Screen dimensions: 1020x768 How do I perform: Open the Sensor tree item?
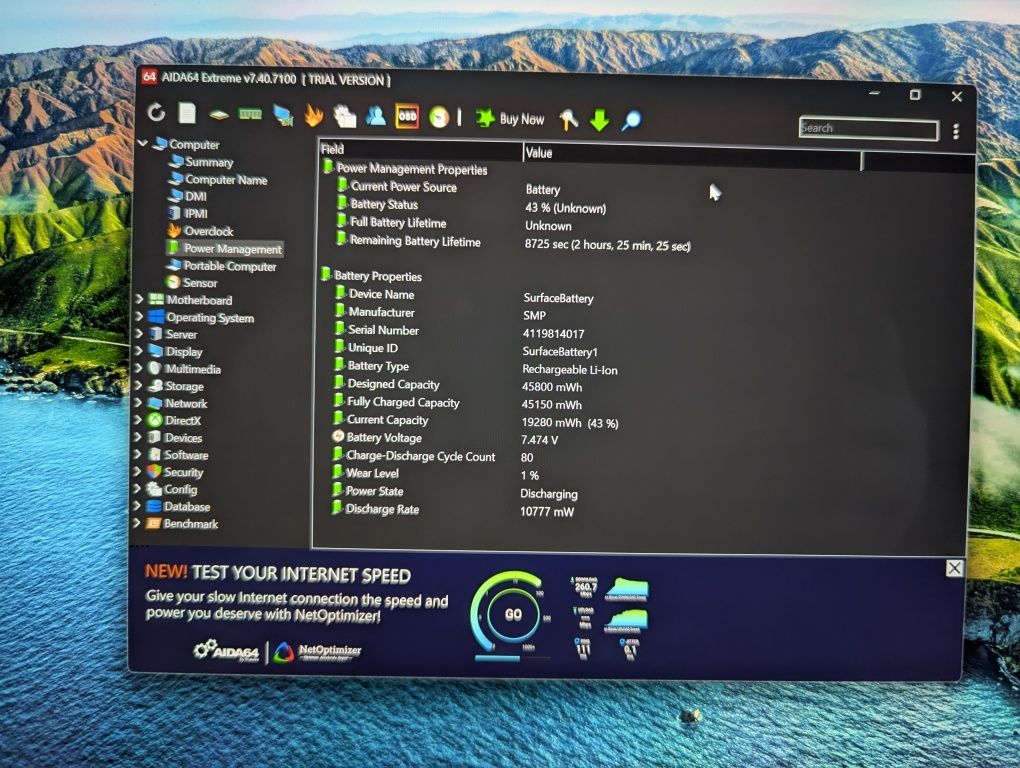[192, 283]
